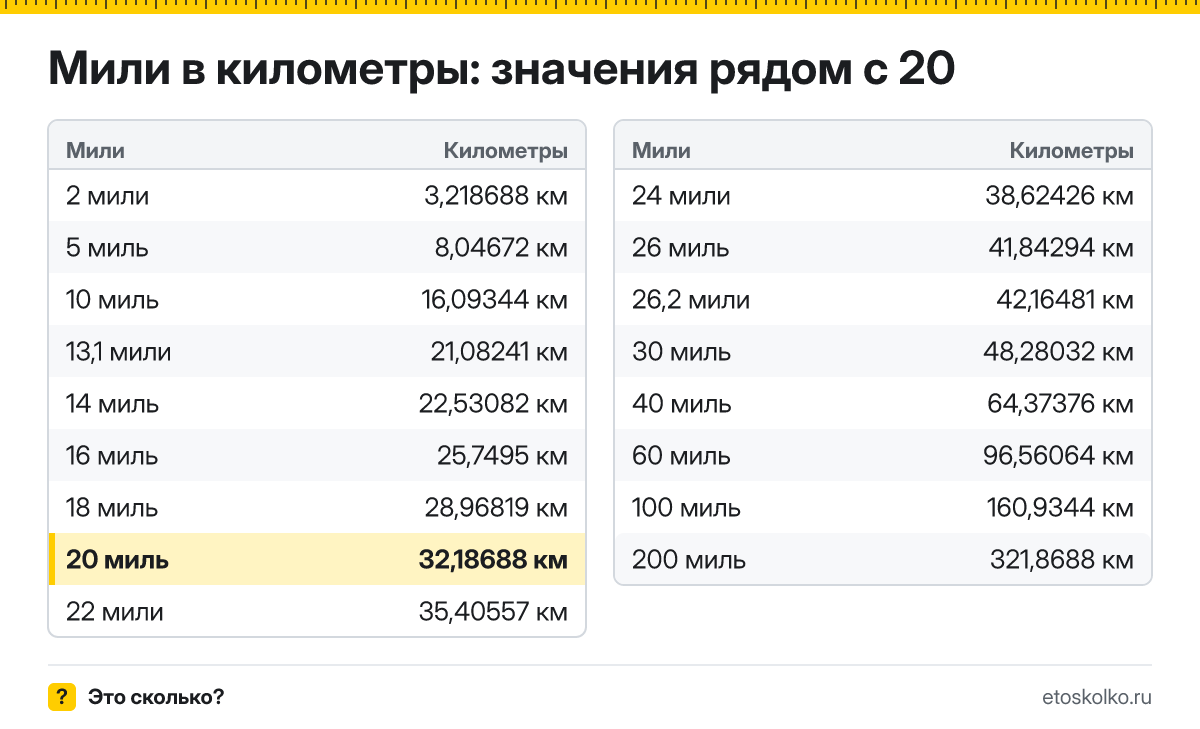Select the '5 миль' cell
Image resolution: width=1200 pixels, height=729 pixels.
point(107,248)
